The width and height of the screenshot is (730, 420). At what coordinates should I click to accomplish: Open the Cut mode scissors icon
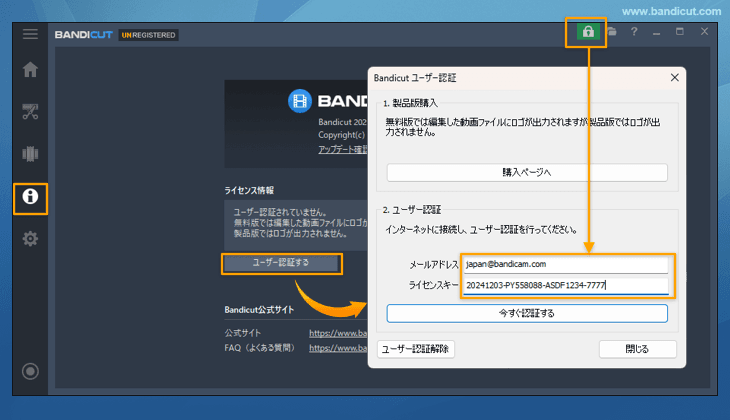point(30,112)
